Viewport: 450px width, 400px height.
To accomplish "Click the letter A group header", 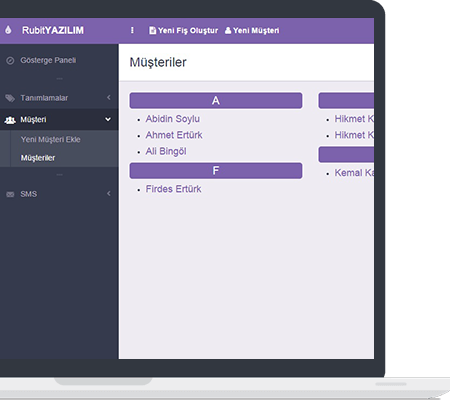I will coord(216,101).
